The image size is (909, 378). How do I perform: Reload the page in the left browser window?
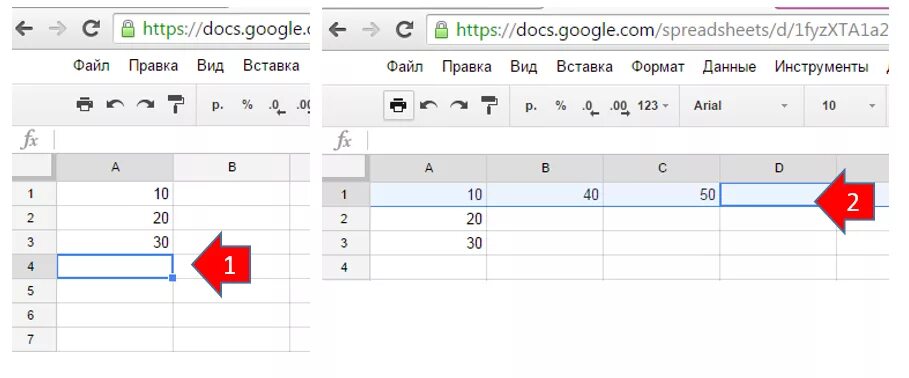coord(90,28)
